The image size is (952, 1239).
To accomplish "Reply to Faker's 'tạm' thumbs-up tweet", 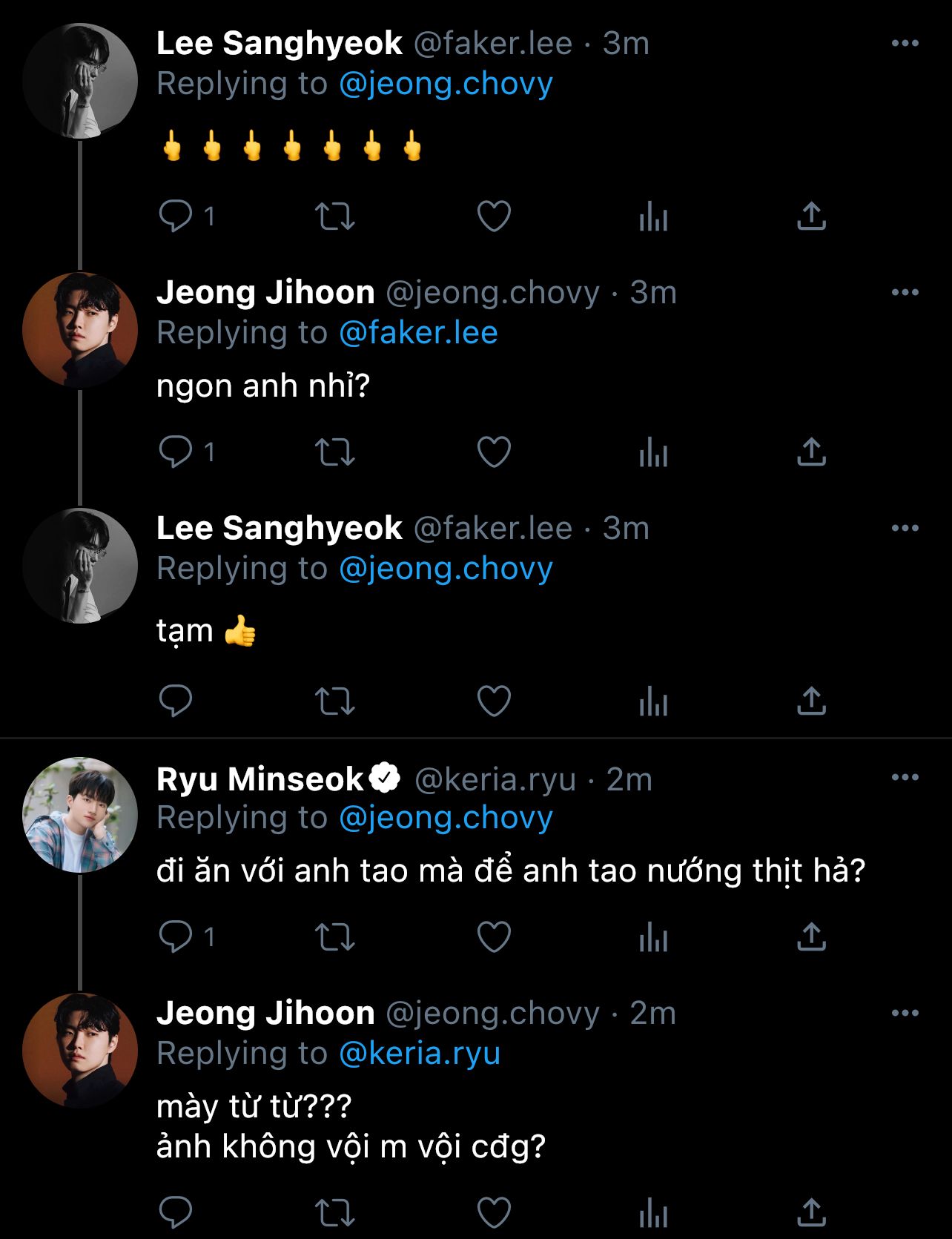I will (176, 701).
